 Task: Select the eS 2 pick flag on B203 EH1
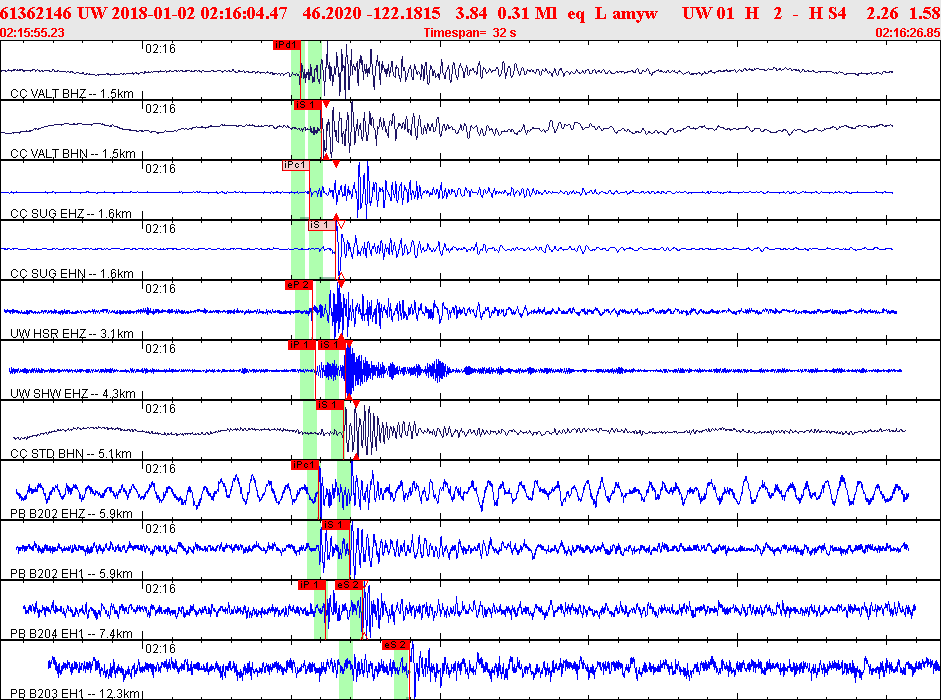point(395,645)
